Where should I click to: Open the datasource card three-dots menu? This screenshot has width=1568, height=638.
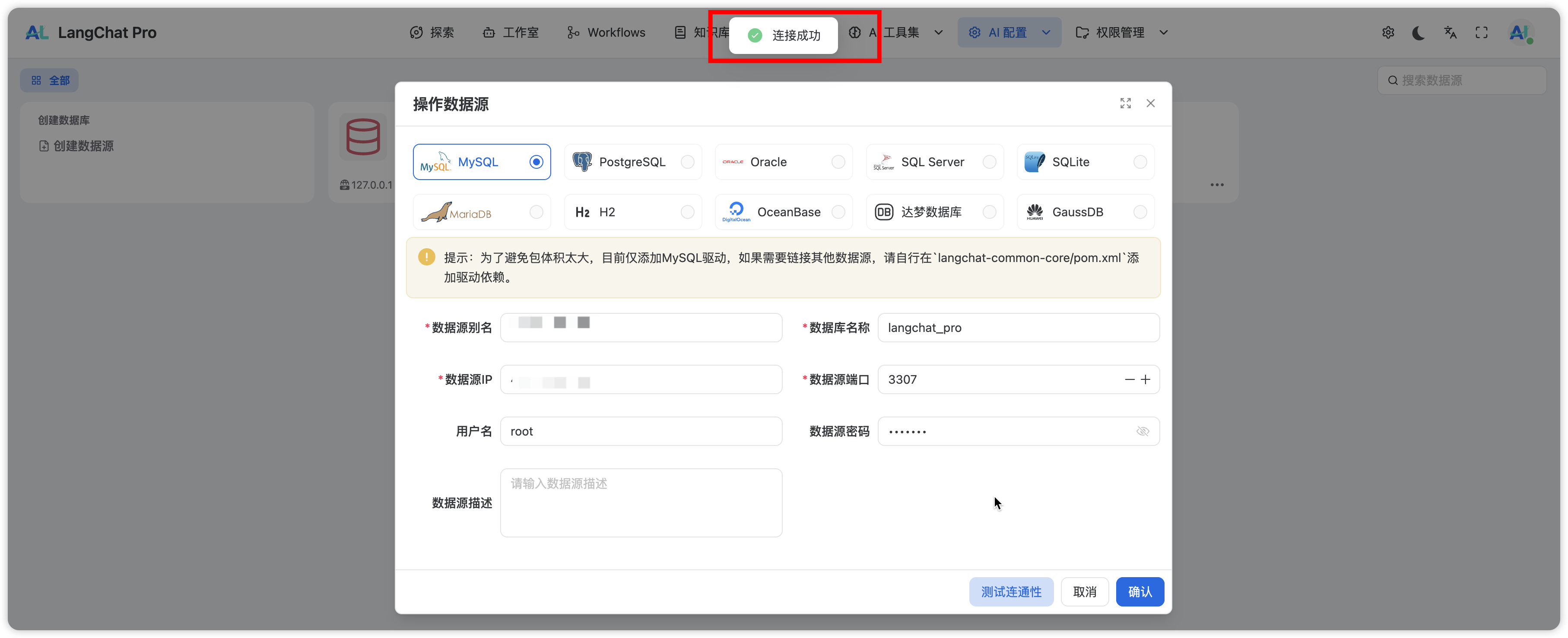pyautogui.click(x=1217, y=185)
